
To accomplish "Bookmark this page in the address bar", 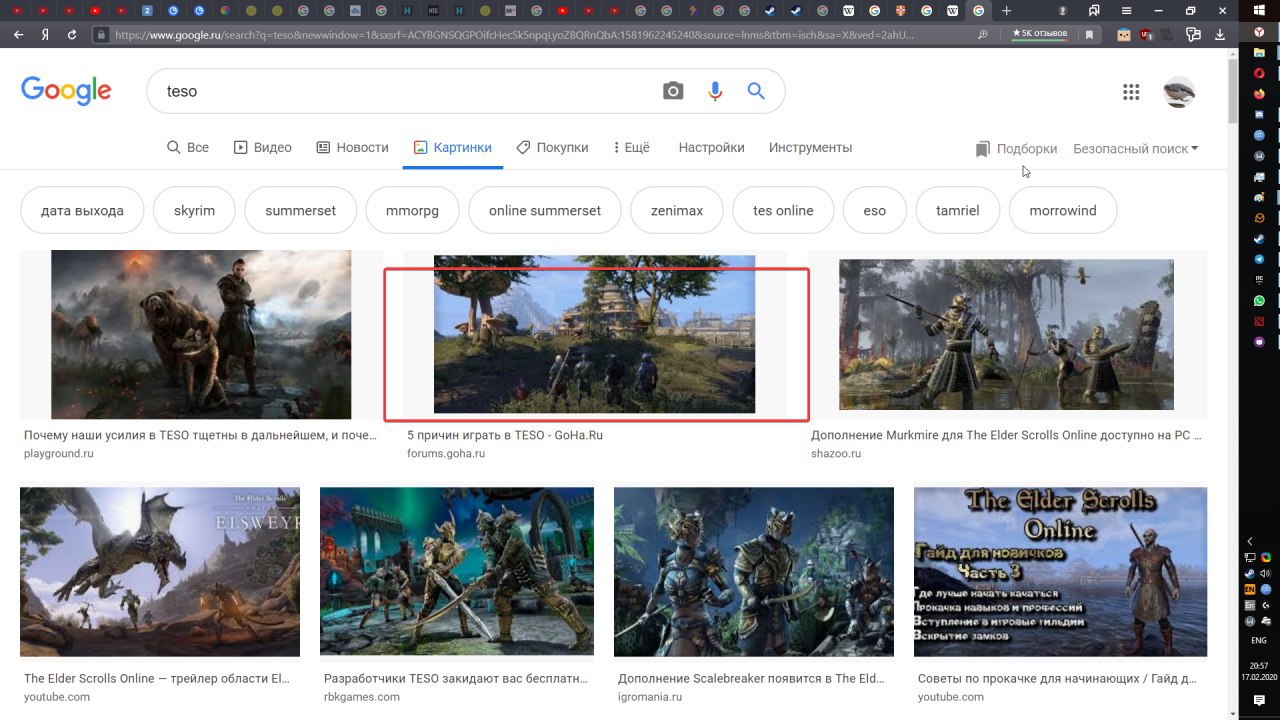I will coord(1089,34).
